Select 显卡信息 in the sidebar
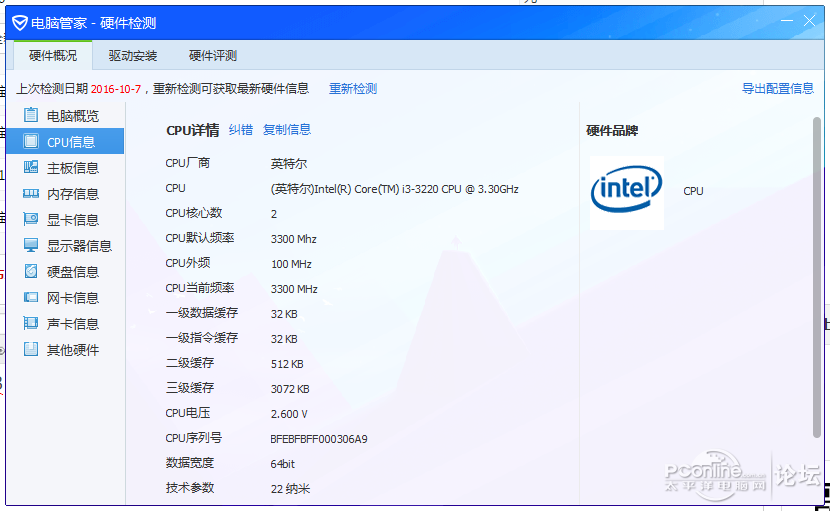Image resolution: width=830 pixels, height=511 pixels. tap(65, 220)
